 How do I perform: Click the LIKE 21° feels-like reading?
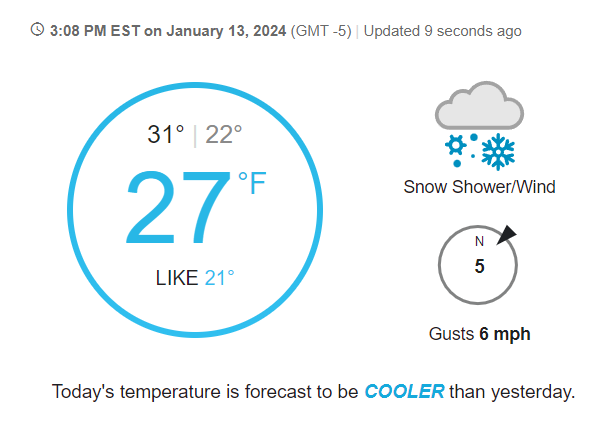(x=195, y=277)
